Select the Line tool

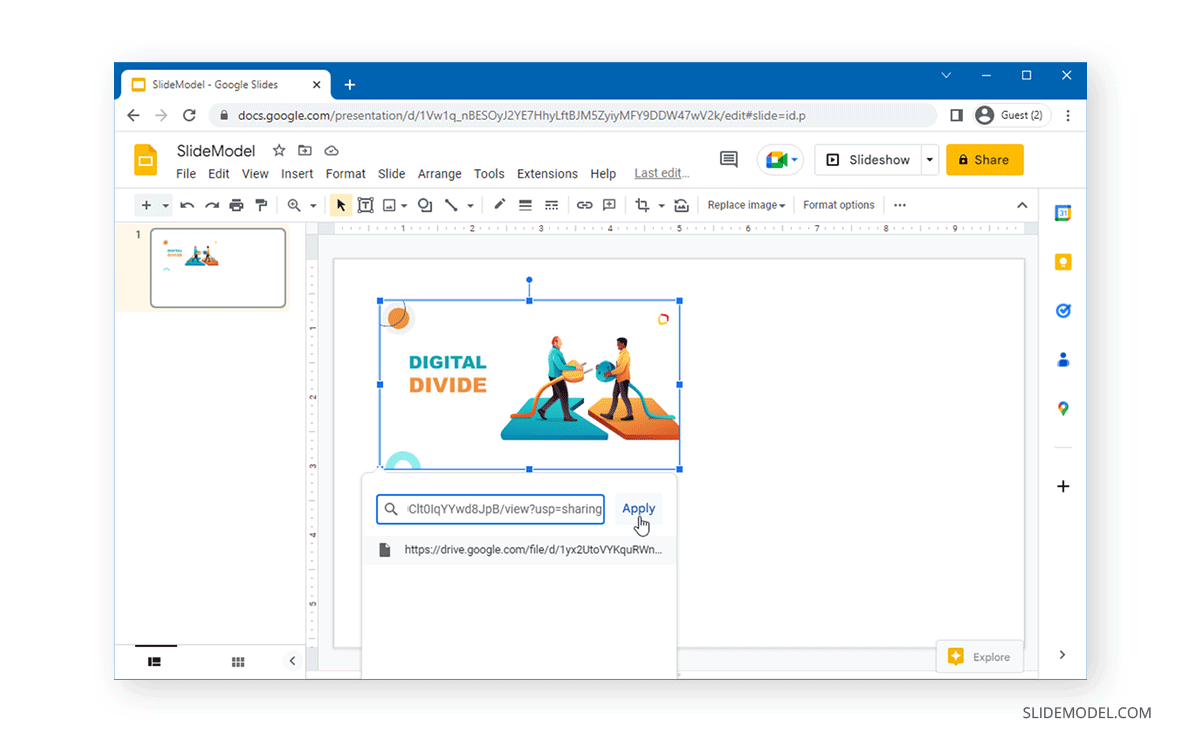[452, 205]
